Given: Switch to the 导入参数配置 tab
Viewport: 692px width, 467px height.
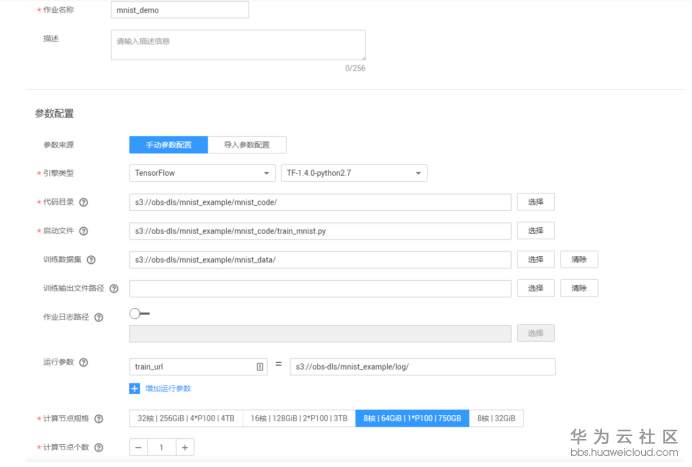Looking at the screenshot, I should (247, 145).
